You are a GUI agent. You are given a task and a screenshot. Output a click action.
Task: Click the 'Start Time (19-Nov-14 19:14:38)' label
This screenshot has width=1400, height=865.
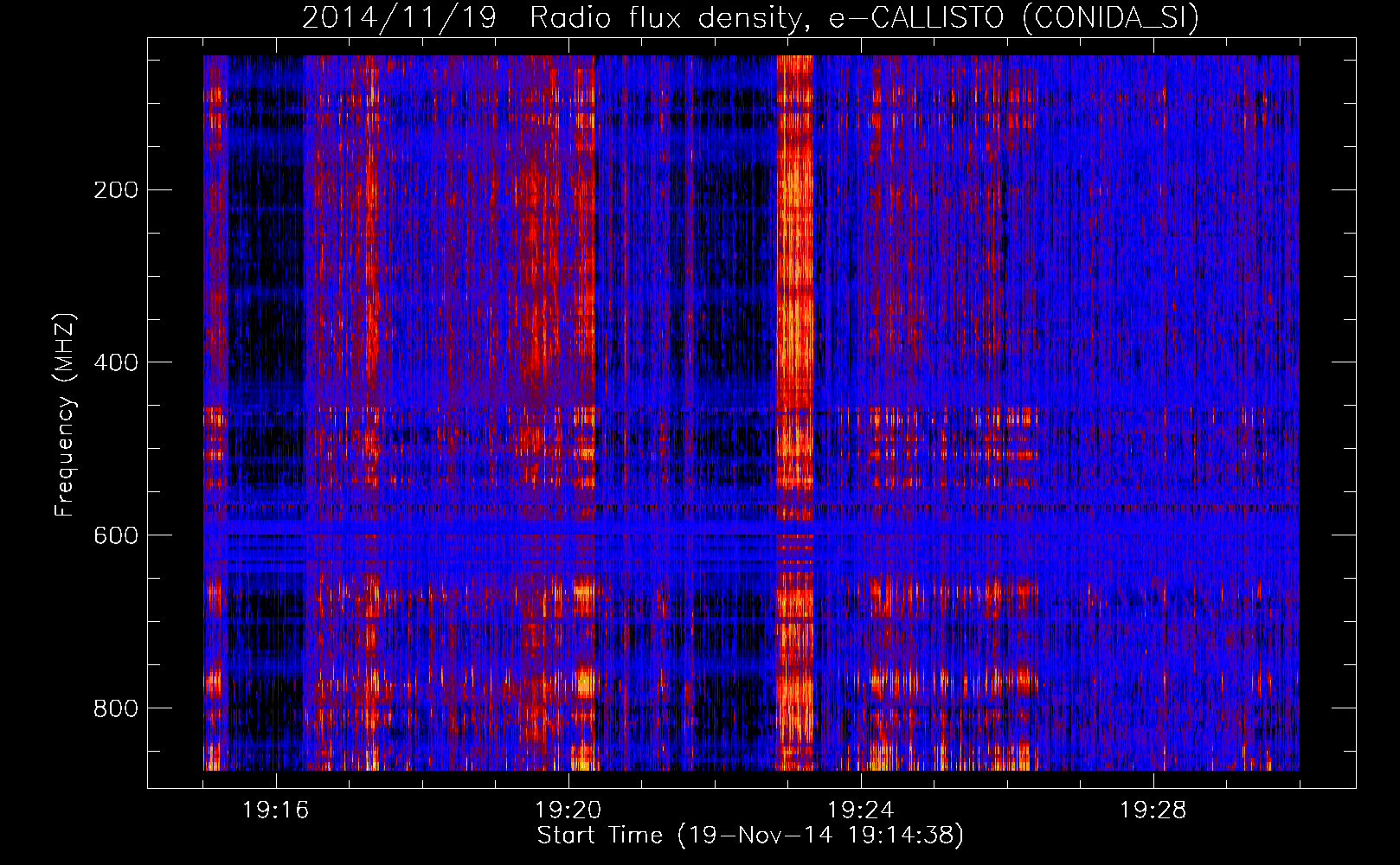point(750,836)
